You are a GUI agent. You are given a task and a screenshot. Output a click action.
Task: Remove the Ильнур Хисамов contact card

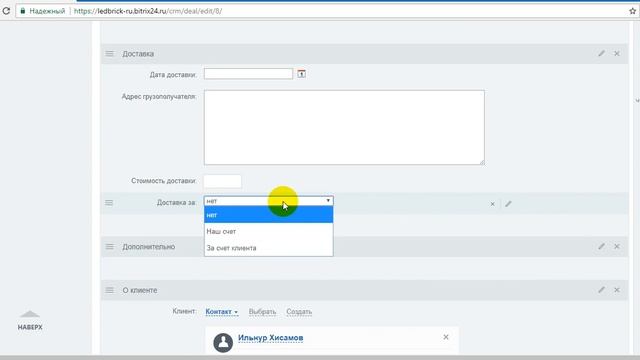(x=446, y=337)
